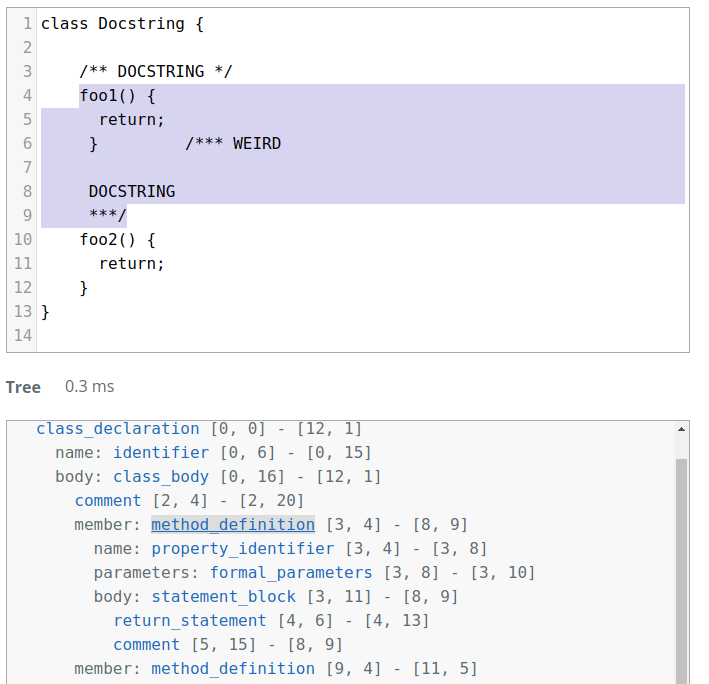
Task: Click line number 14 in gutter
Action: (x=23, y=335)
